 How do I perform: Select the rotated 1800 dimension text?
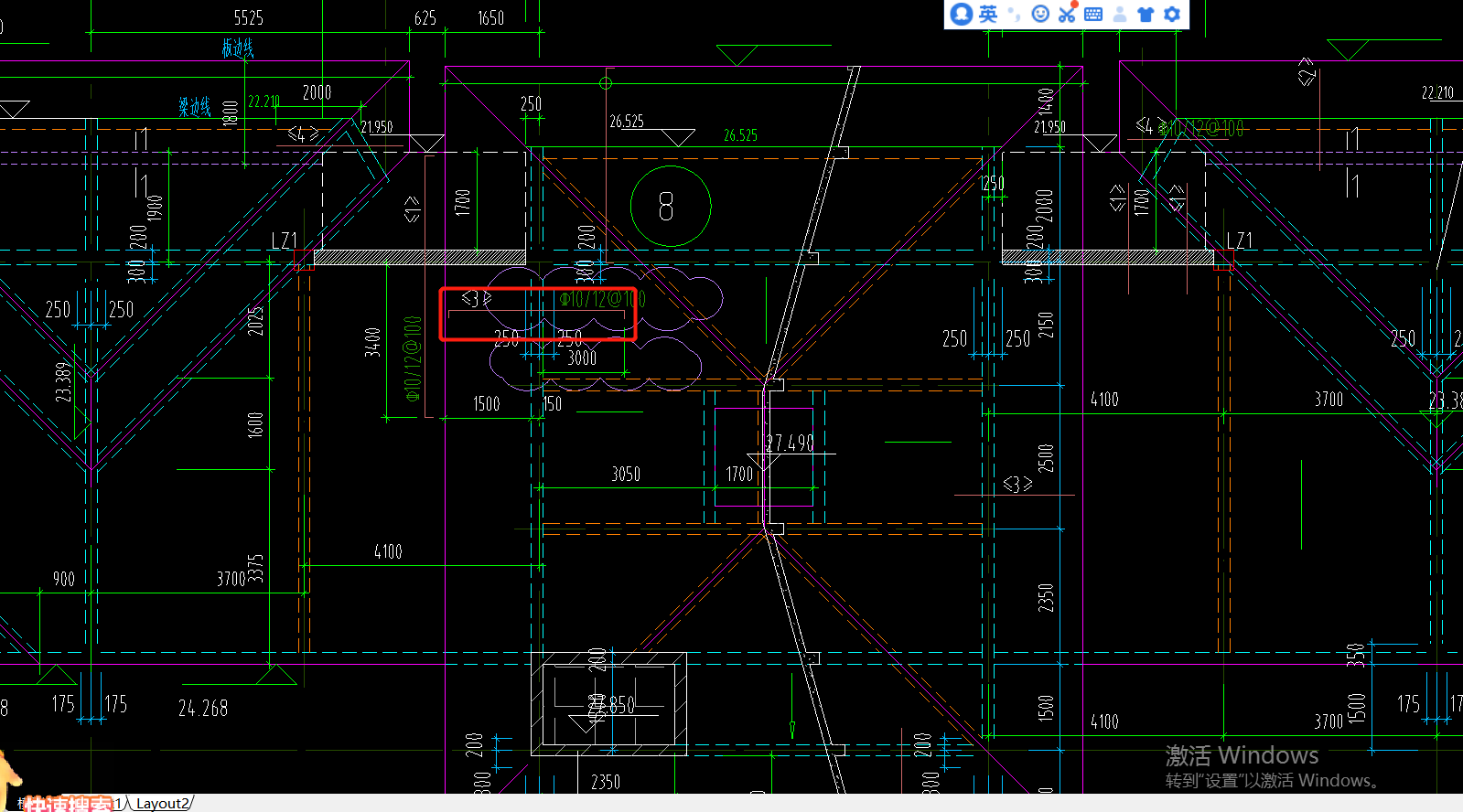[x=231, y=112]
